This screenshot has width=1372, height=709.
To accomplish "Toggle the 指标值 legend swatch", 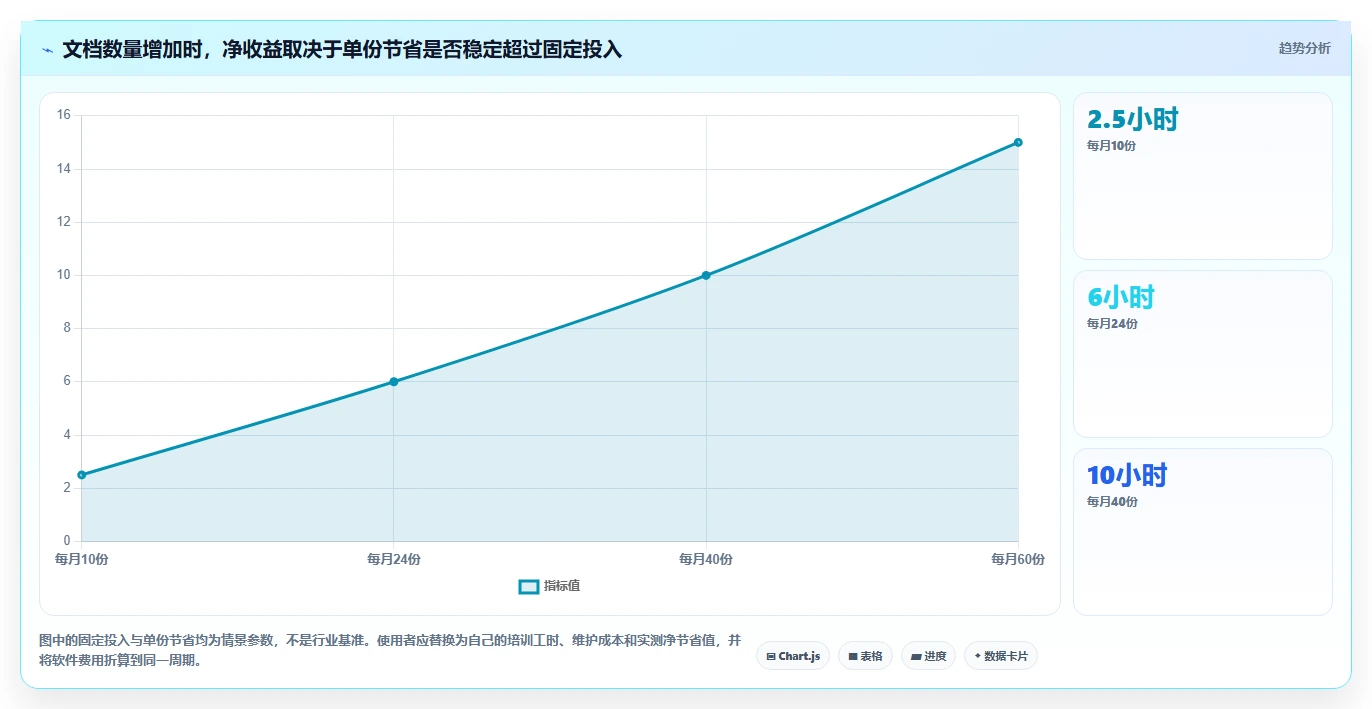I will (529, 586).
